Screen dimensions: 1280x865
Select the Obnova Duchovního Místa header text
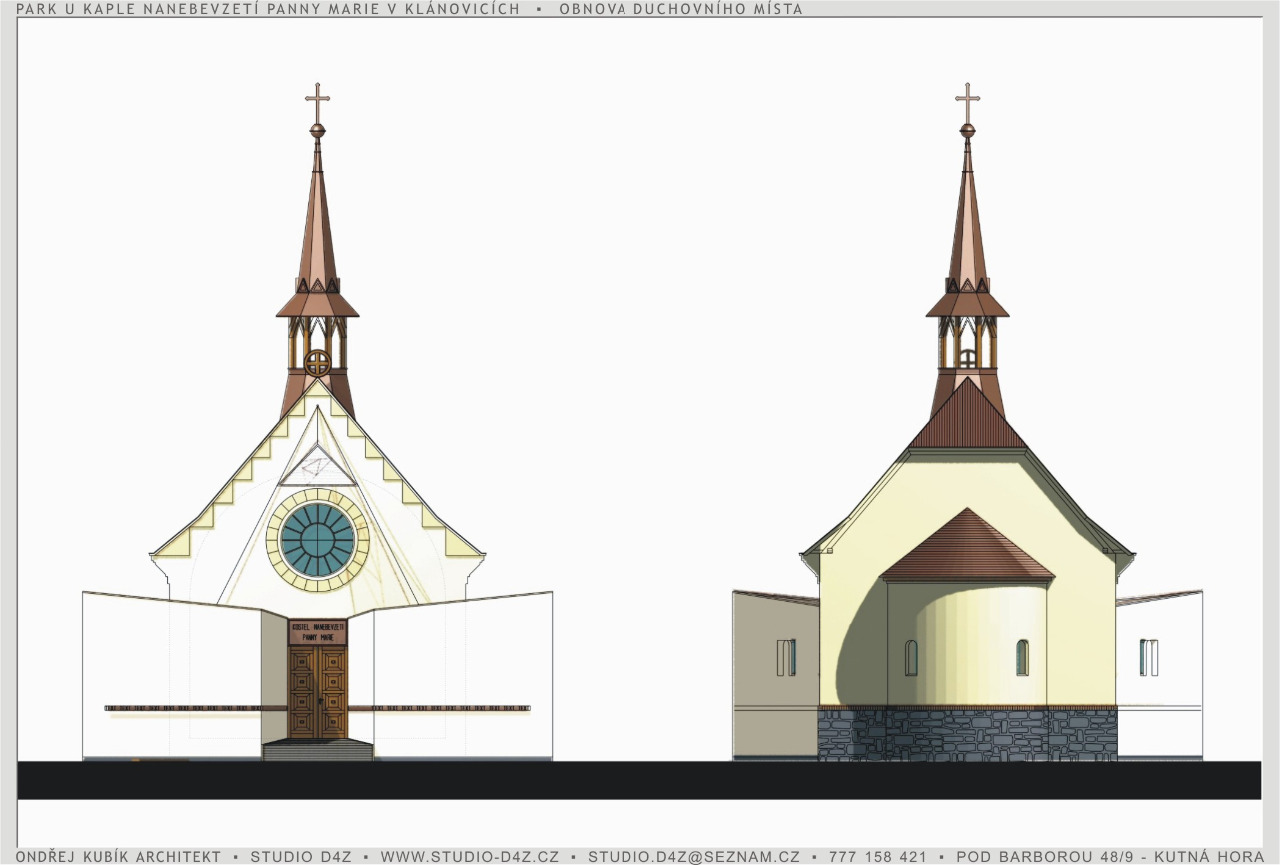tap(680, 9)
